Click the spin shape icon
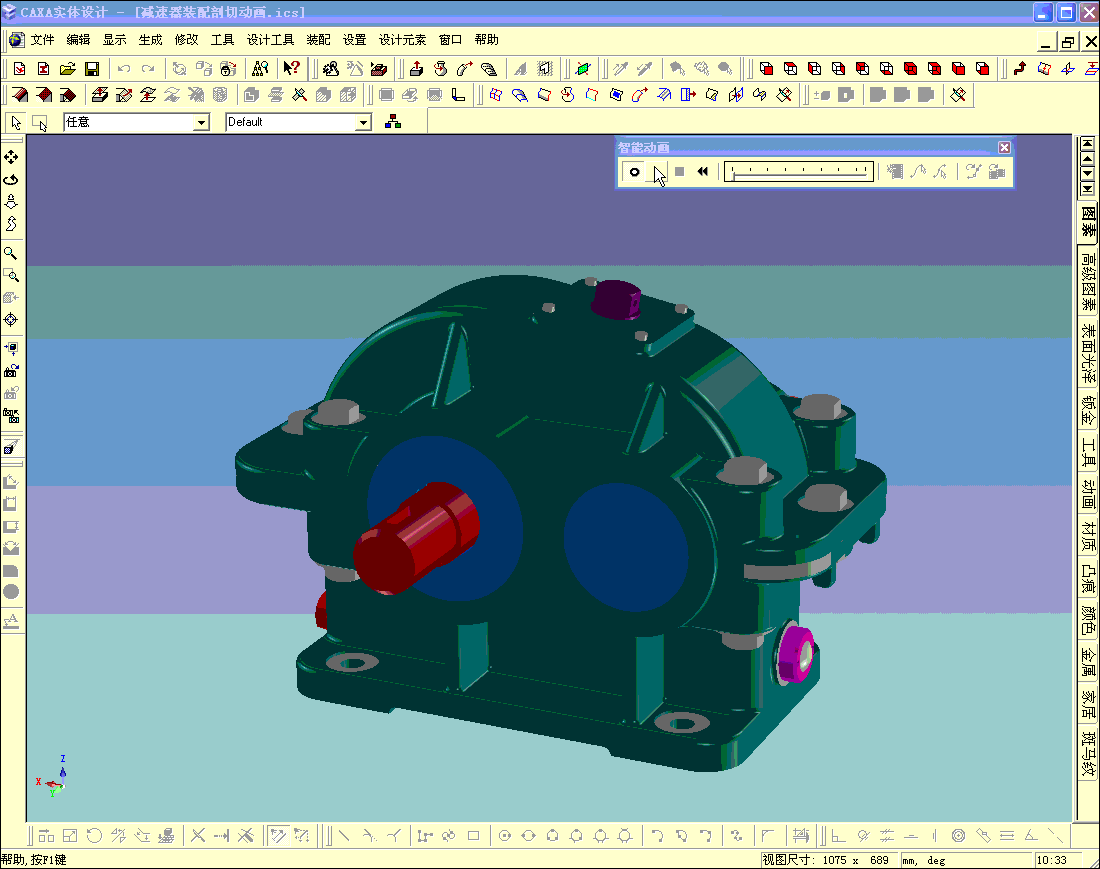Screen dimensions: 1100x869 [x=441, y=69]
